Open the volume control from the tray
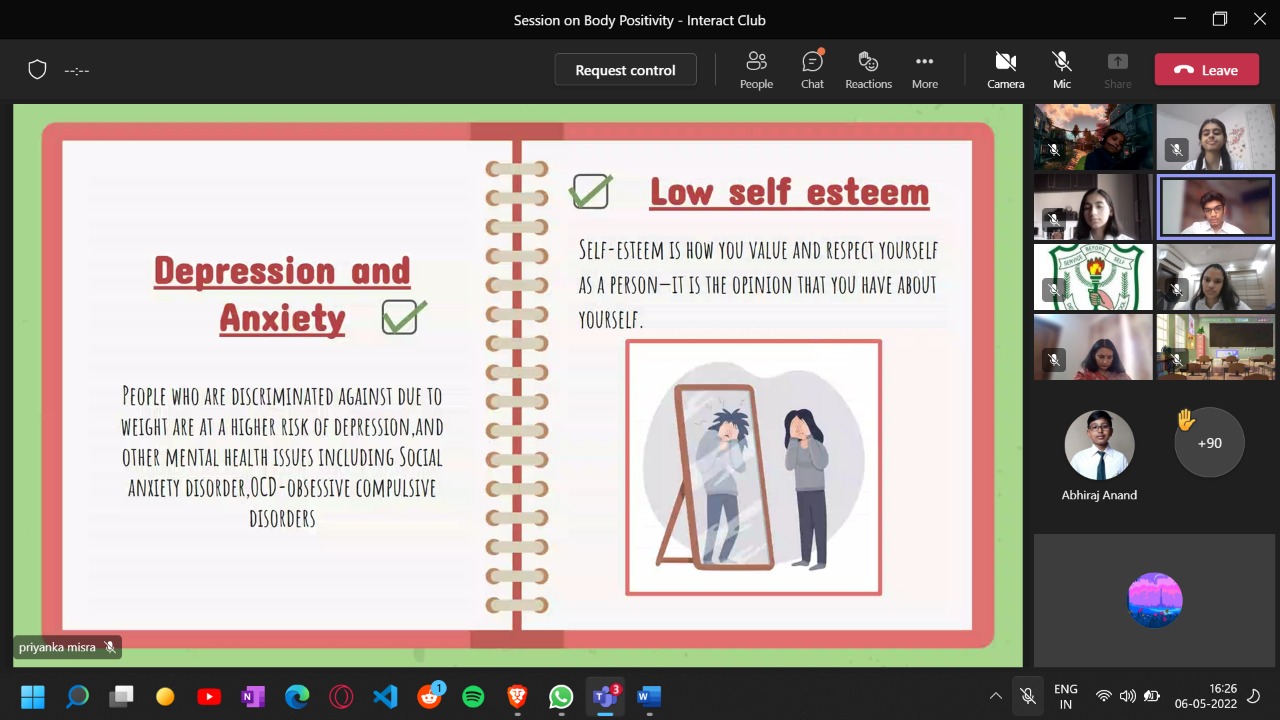Screen dimensions: 1280x720 pyautogui.click(x=1128, y=695)
